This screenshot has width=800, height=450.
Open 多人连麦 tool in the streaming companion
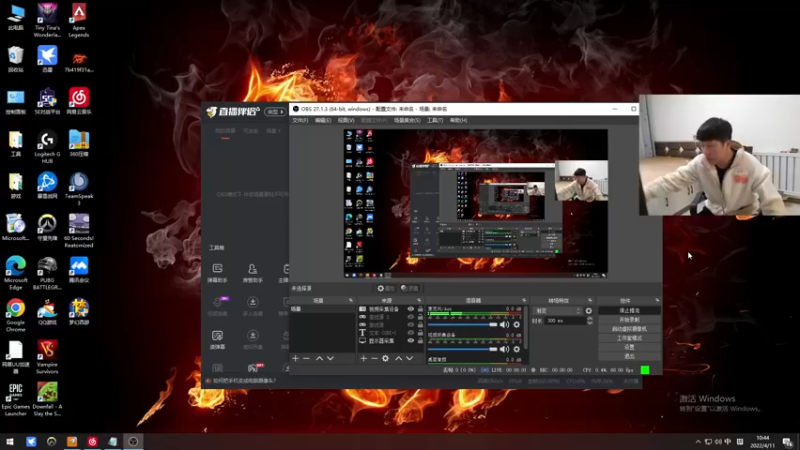tap(253, 306)
